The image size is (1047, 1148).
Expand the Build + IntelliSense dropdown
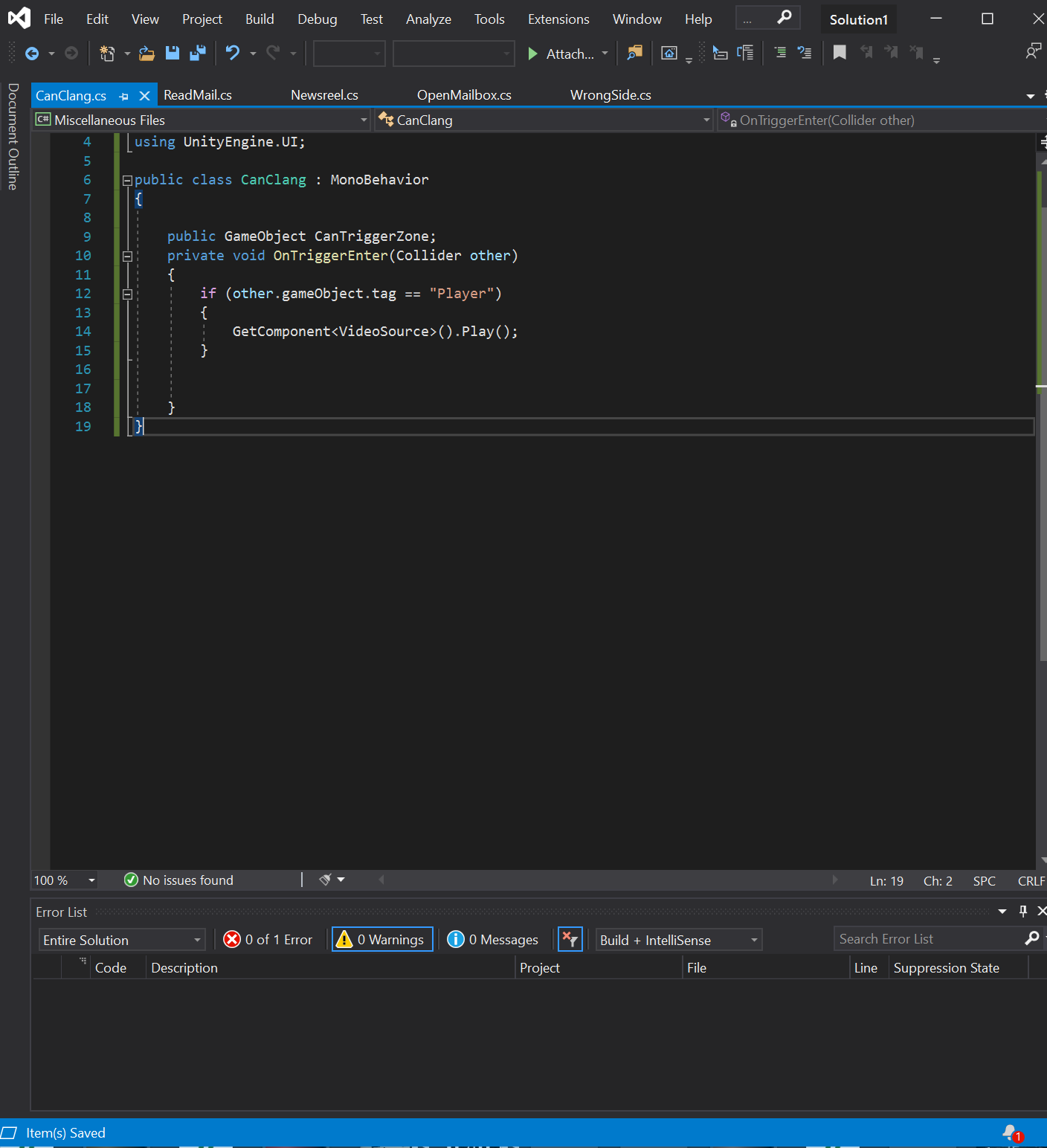(x=679, y=940)
